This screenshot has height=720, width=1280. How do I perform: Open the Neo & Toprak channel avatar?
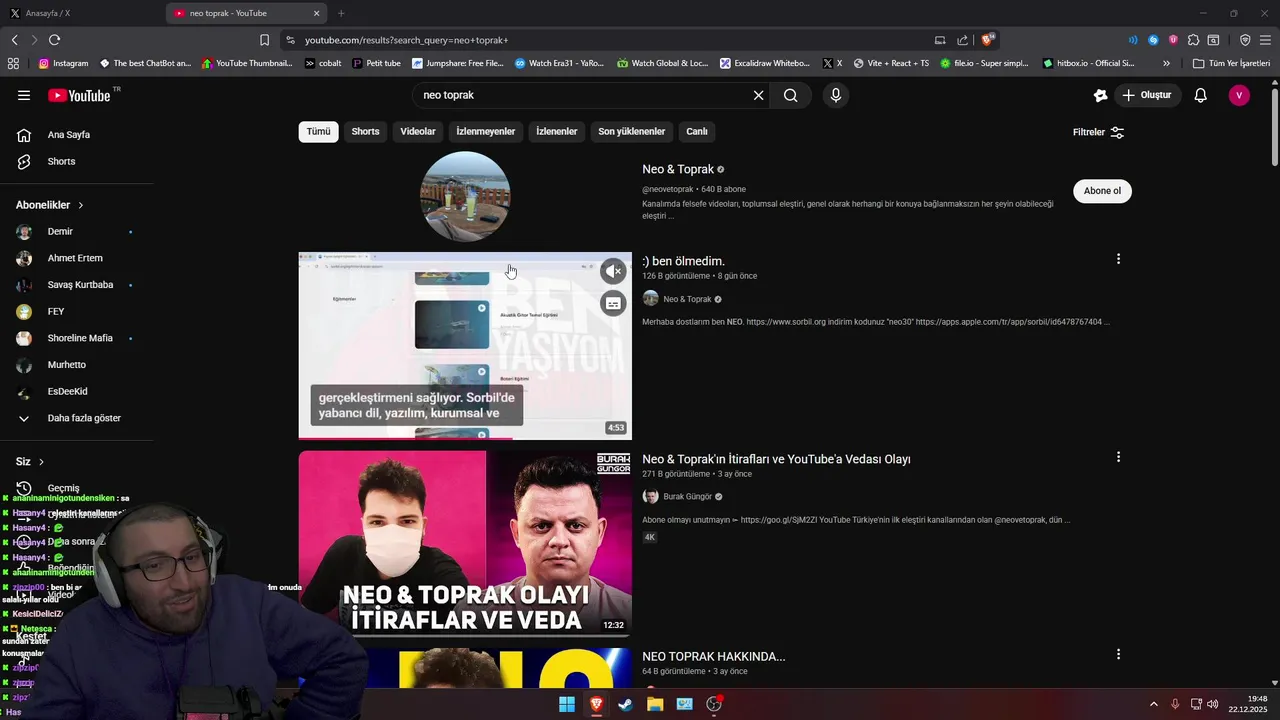click(x=465, y=196)
